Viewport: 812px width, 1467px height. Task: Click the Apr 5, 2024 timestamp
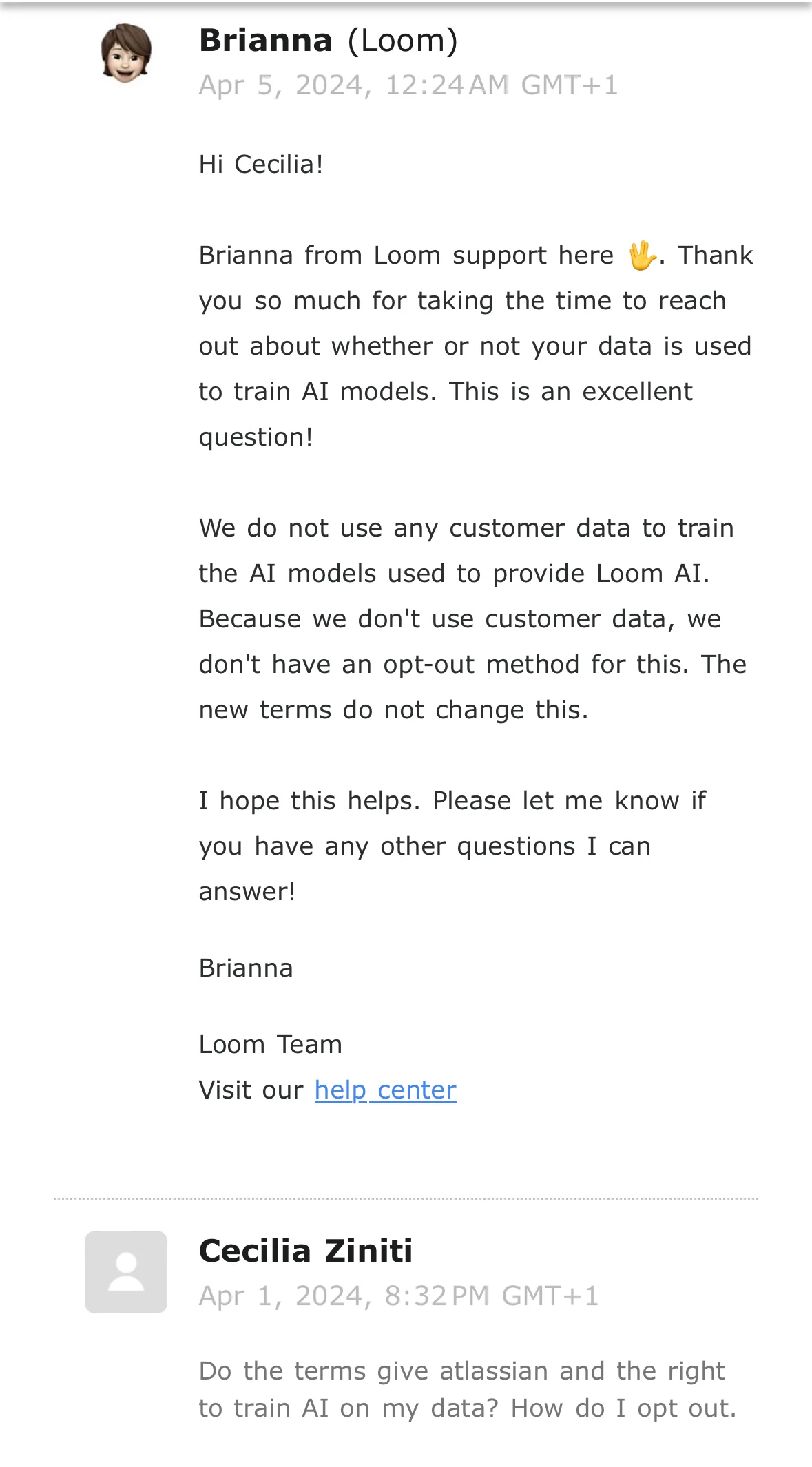pyautogui.click(x=408, y=85)
